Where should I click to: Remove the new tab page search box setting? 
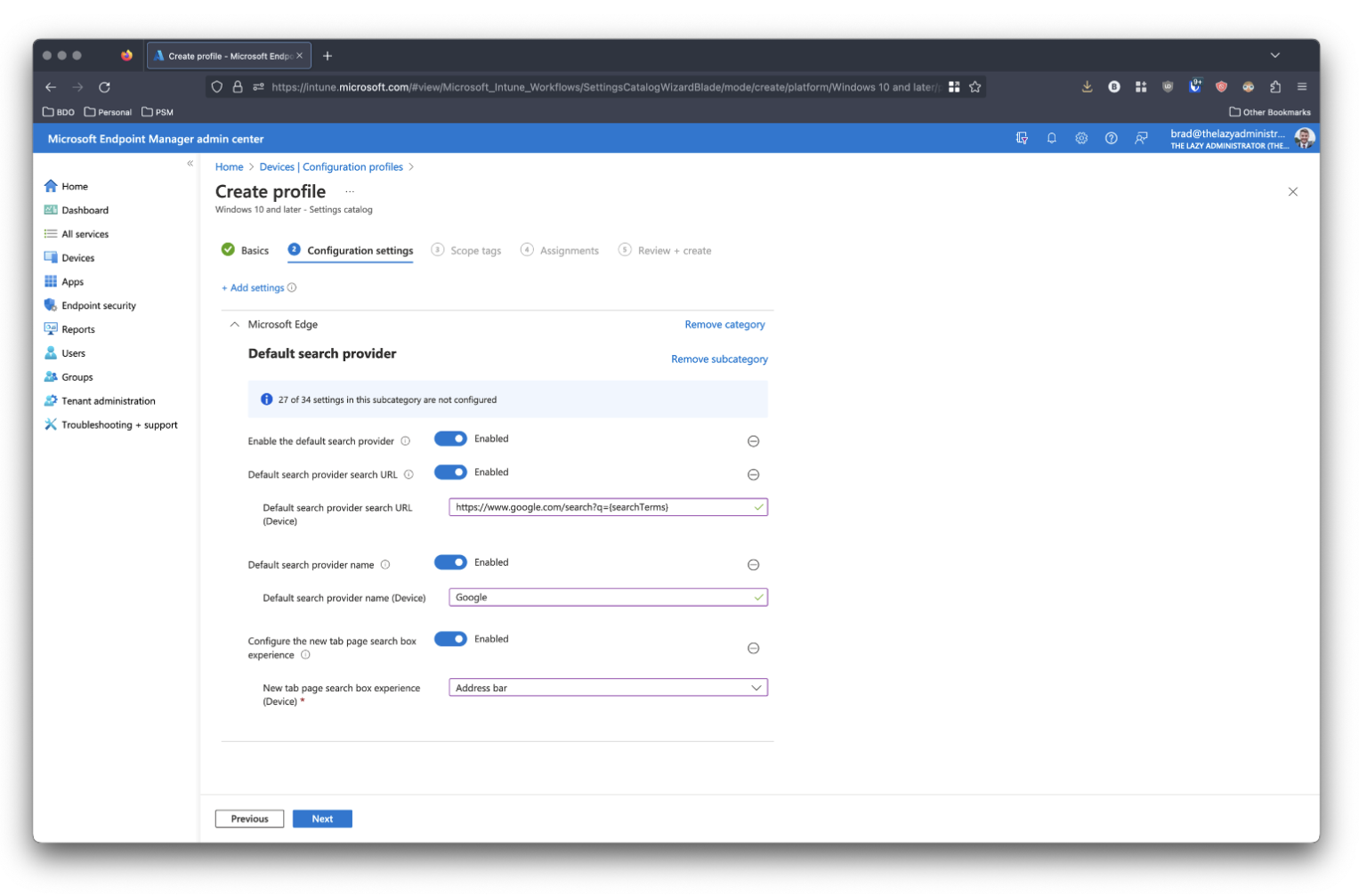(754, 650)
